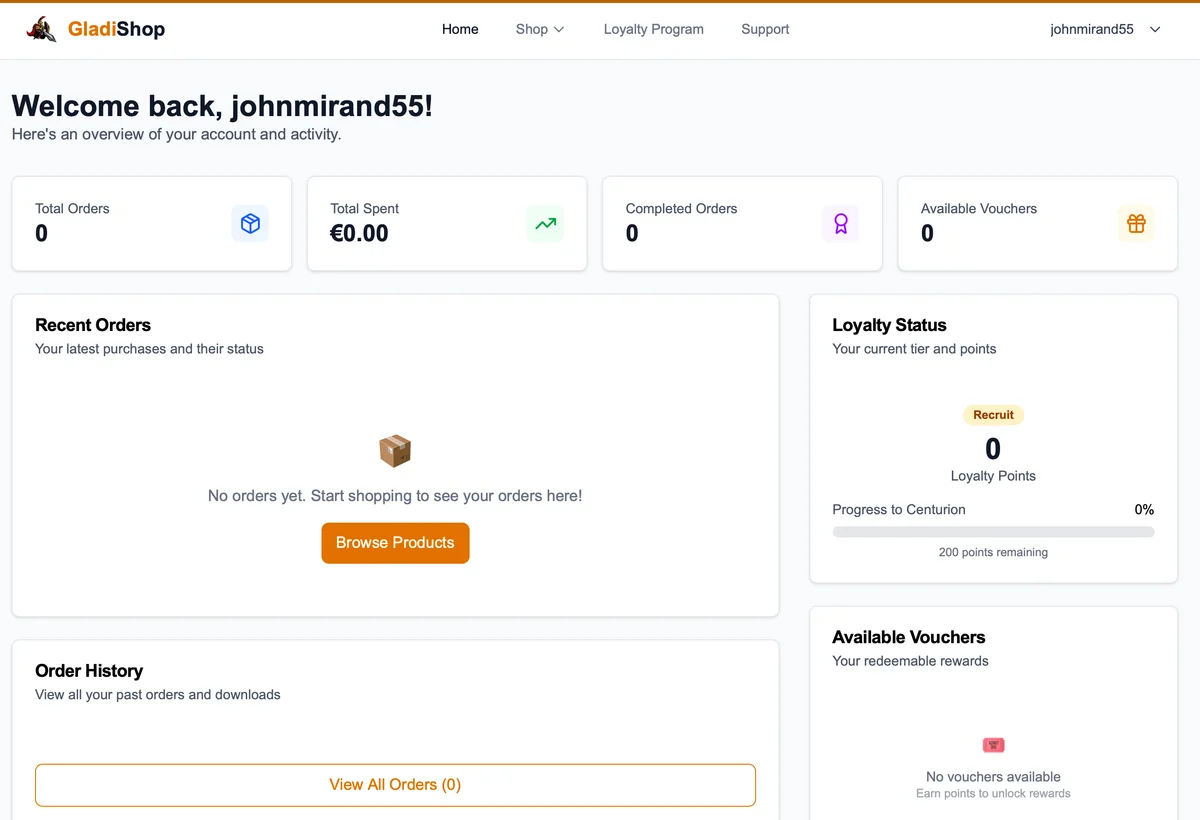Click the Recruit tier badge

pos(993,415)
